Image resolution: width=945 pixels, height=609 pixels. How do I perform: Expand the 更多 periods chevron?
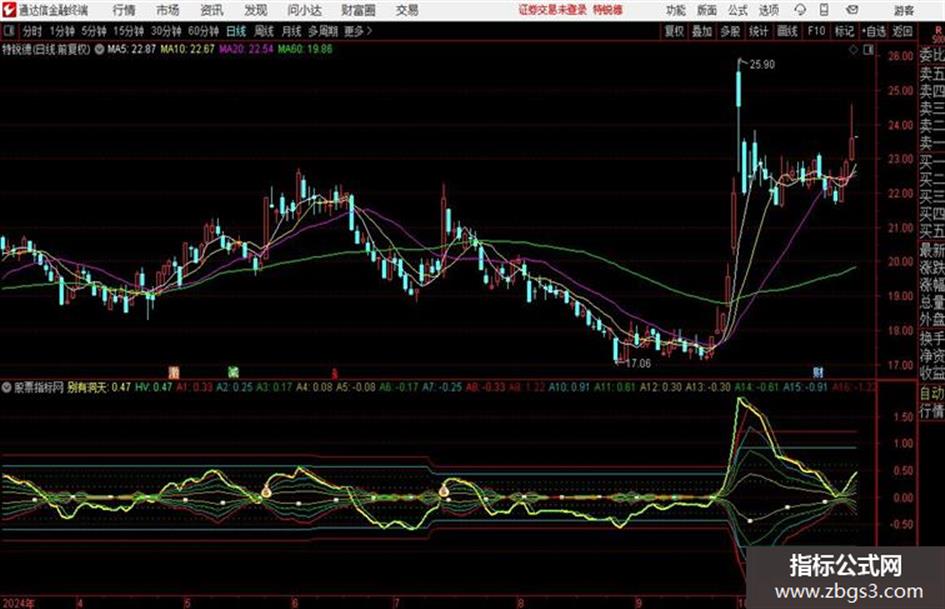coord(359,31)
